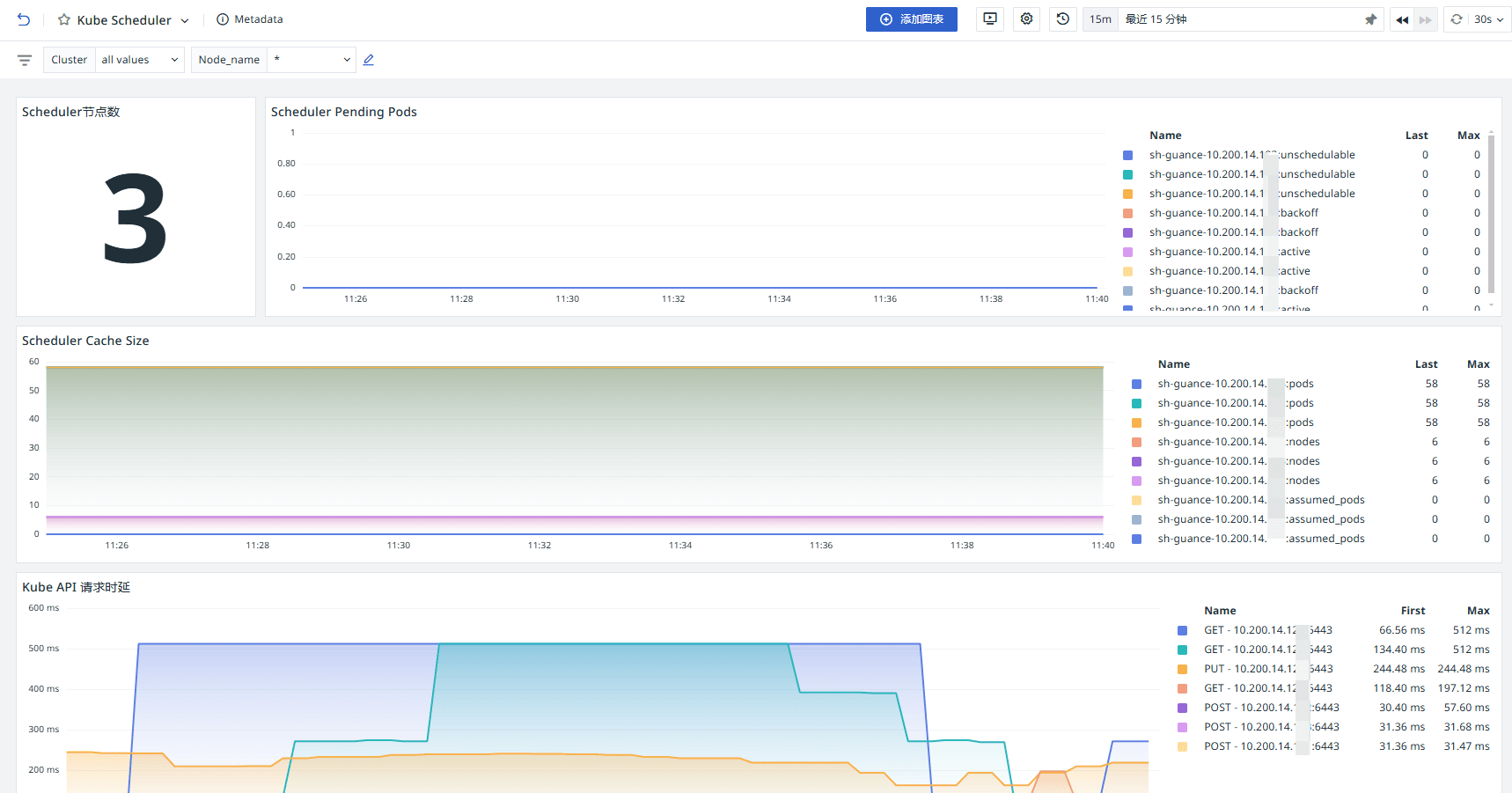Image resolution: width=1512 pixels, height=793 pixels.
Task: Open the filter list icon
Action: point(25,60)
